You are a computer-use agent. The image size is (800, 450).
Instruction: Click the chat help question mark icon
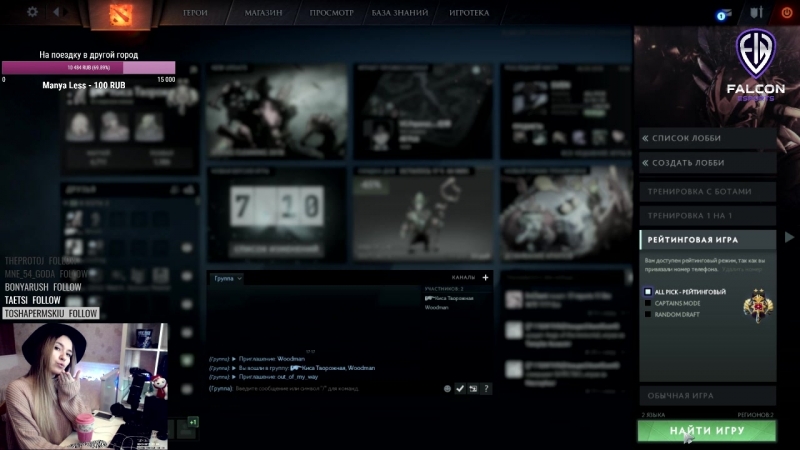(x=486, y=388)
